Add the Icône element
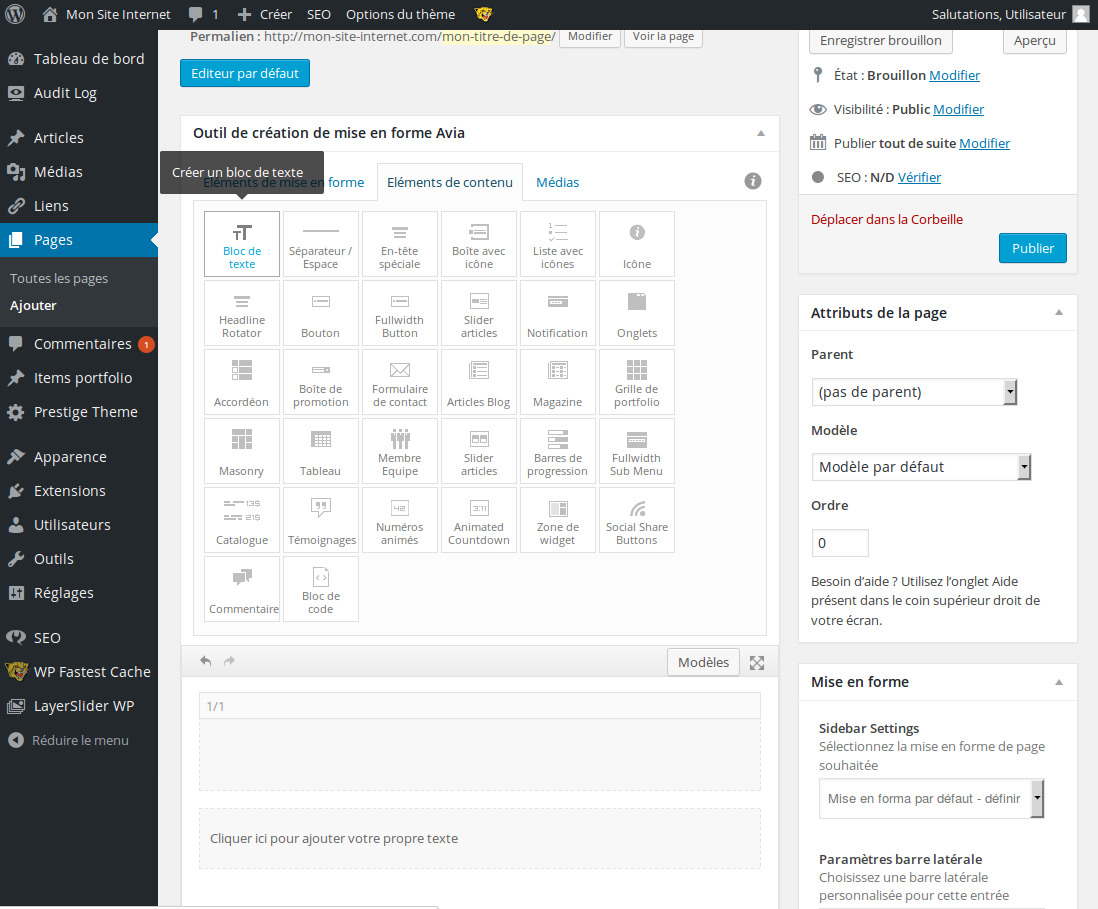The width and height of the screenshot is (1098, 909). click(637, 244)
